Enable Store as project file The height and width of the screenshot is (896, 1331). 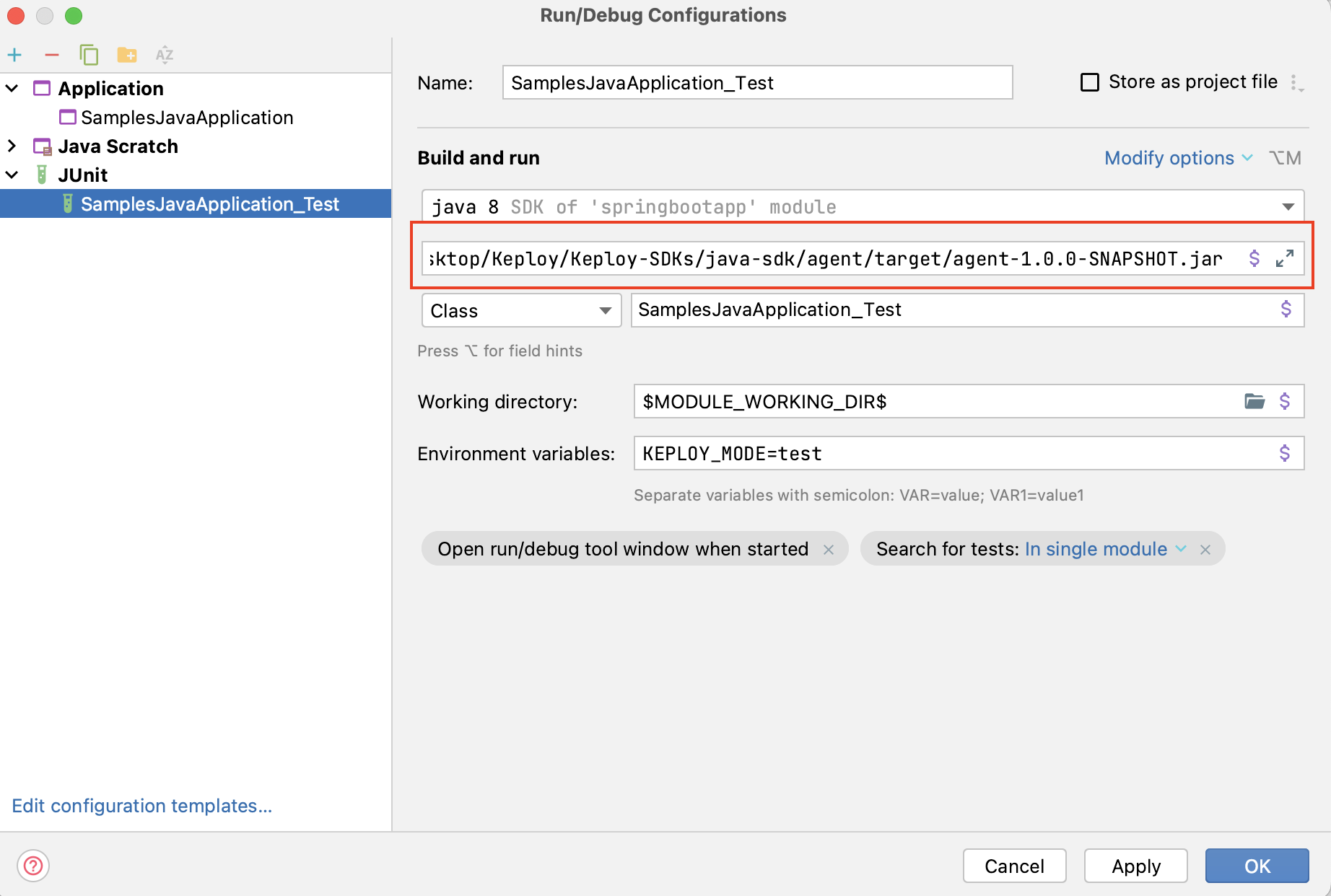click(1089, 82)
